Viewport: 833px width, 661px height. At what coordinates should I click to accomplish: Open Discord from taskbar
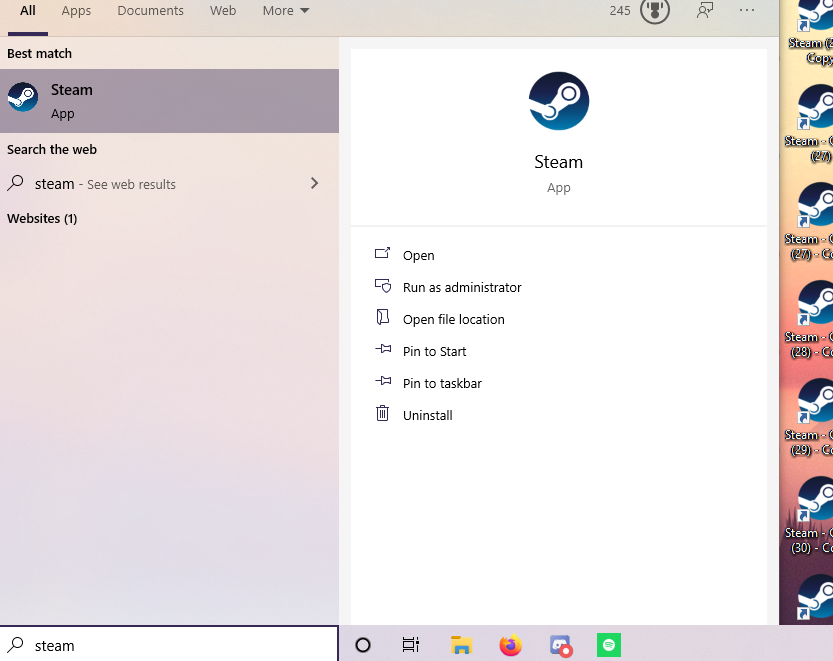coord(560,646)
